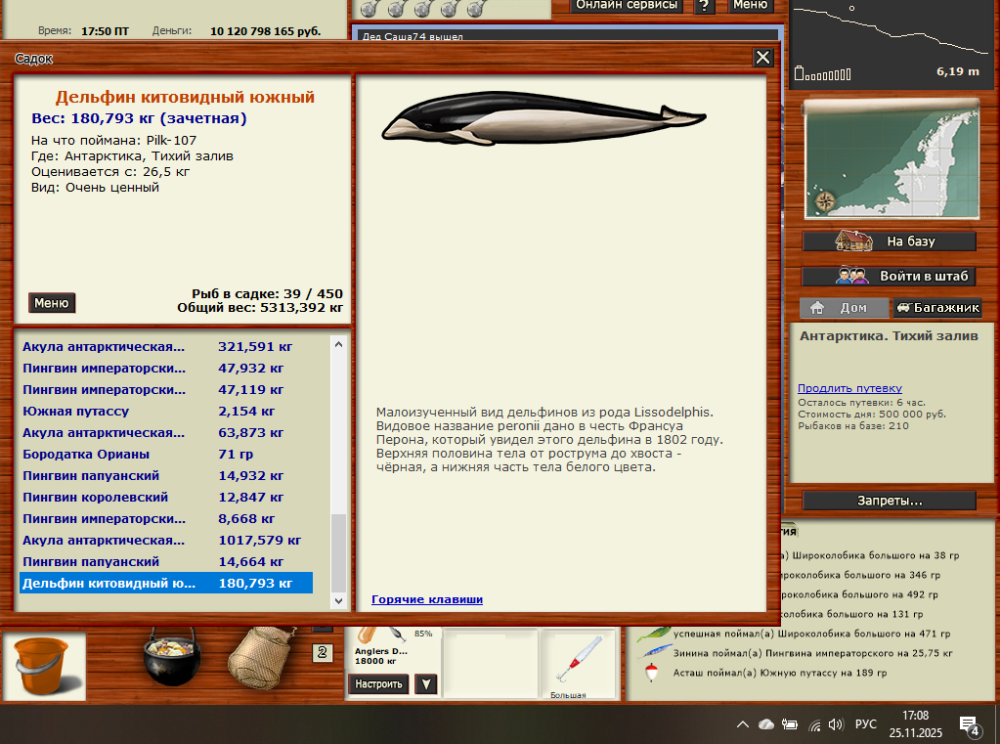Click Войти в штаб
The image size is (1000, 744).
(x=888, y=274)
